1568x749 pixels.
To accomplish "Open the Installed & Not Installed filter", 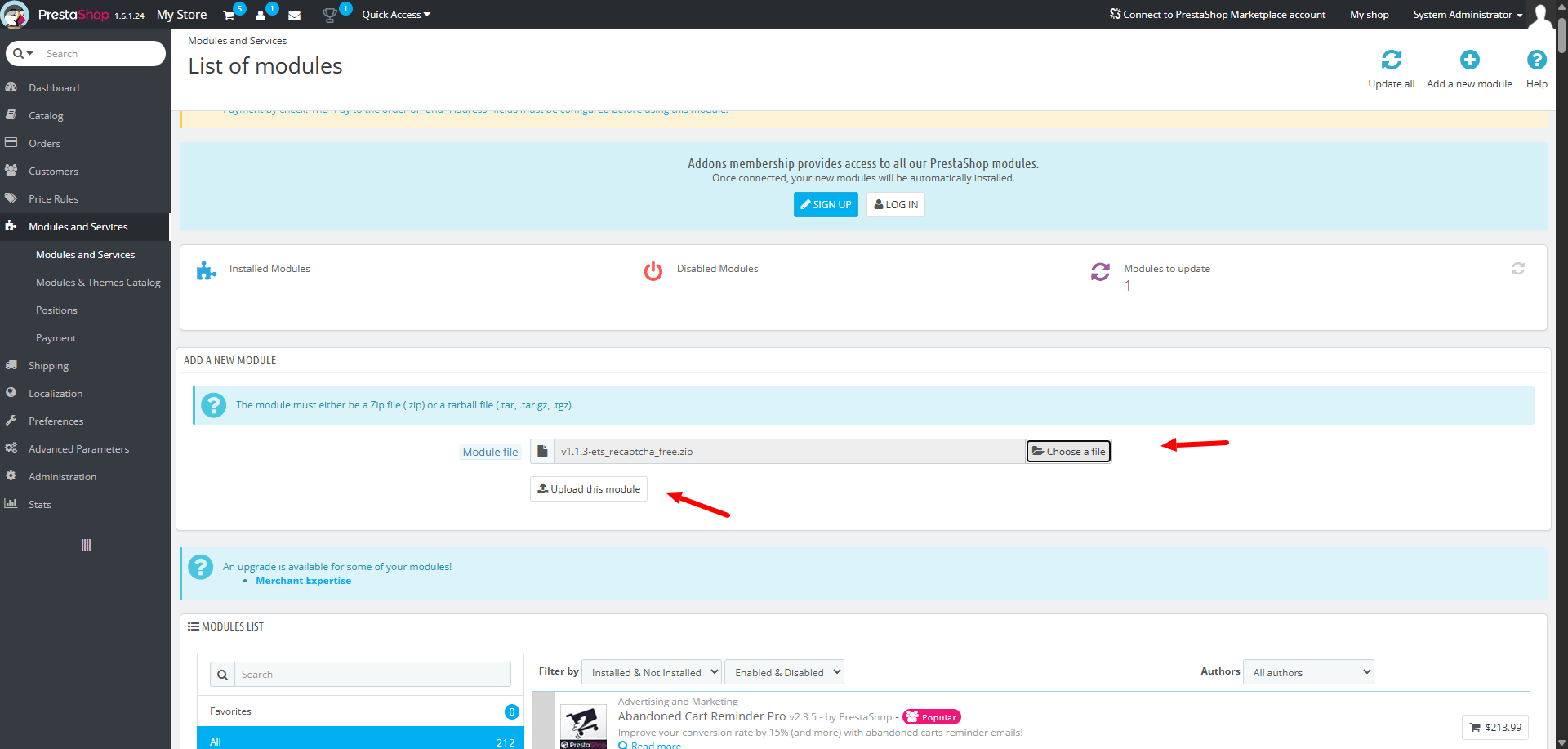I will [x=652, y=672].
